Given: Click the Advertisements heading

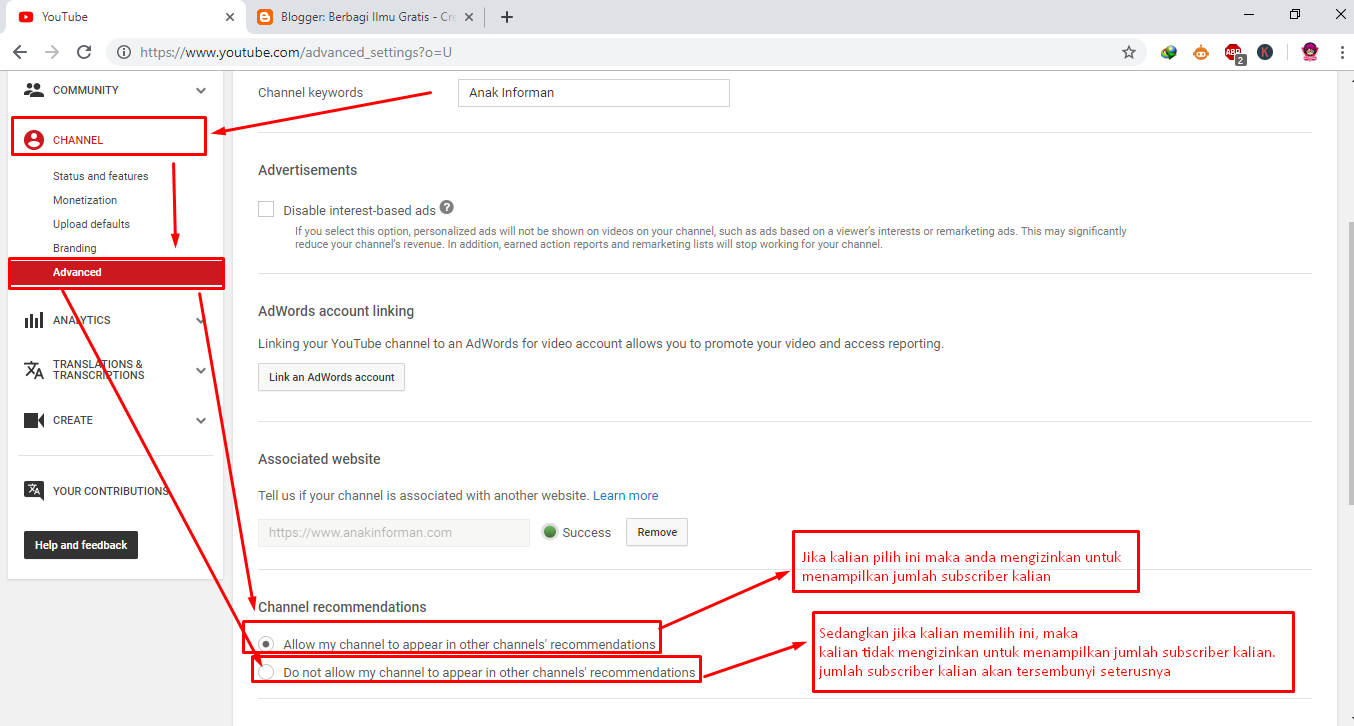Looking at the screenshot, I should tap(307, 170).
